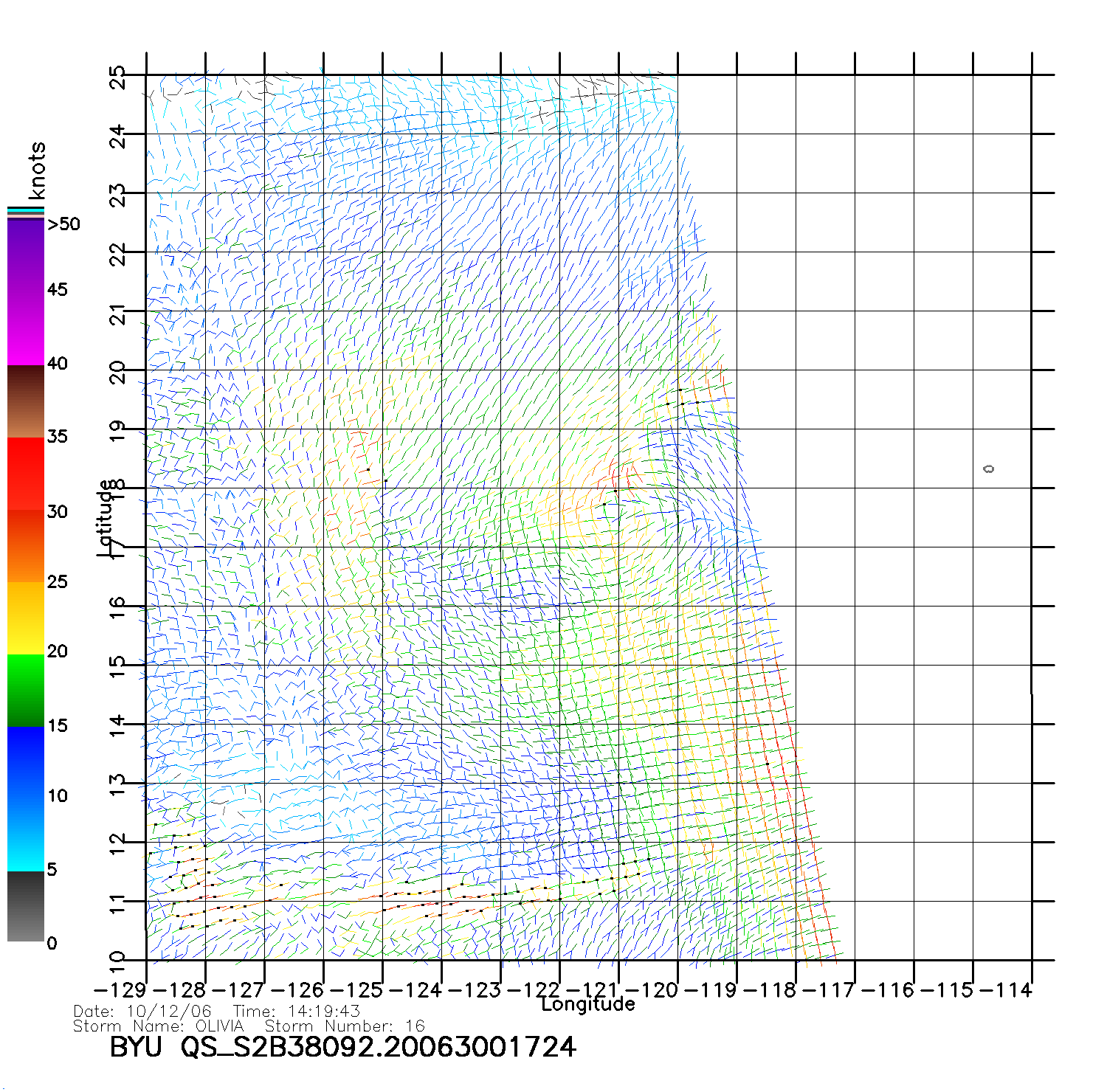
Task: Click the purple segment of the wind-speed color bar
Action: pyautogui.click(x=25, y=255)
